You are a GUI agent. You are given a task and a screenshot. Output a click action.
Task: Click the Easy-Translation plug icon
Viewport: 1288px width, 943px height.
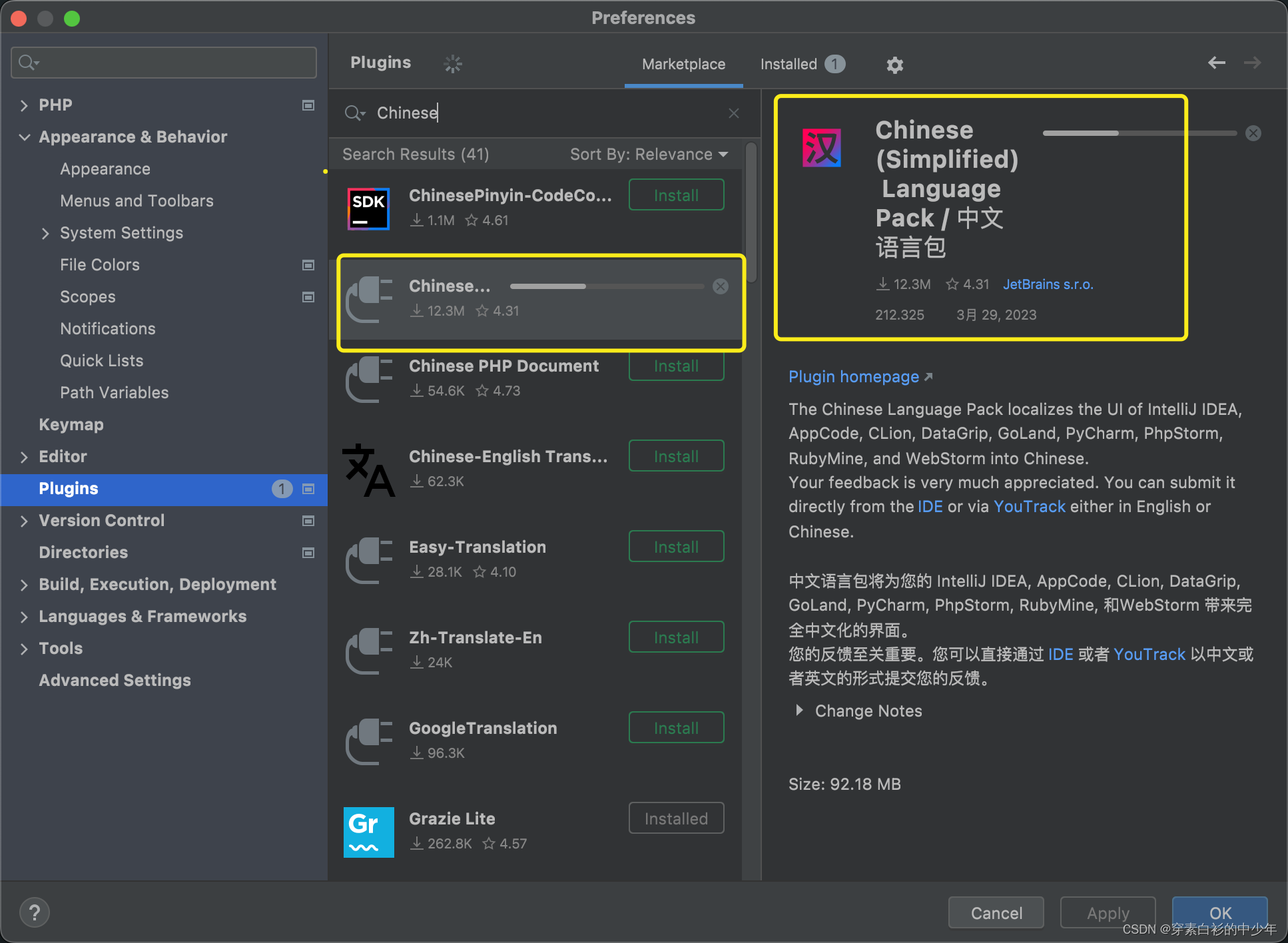click(x=368, y=561)
